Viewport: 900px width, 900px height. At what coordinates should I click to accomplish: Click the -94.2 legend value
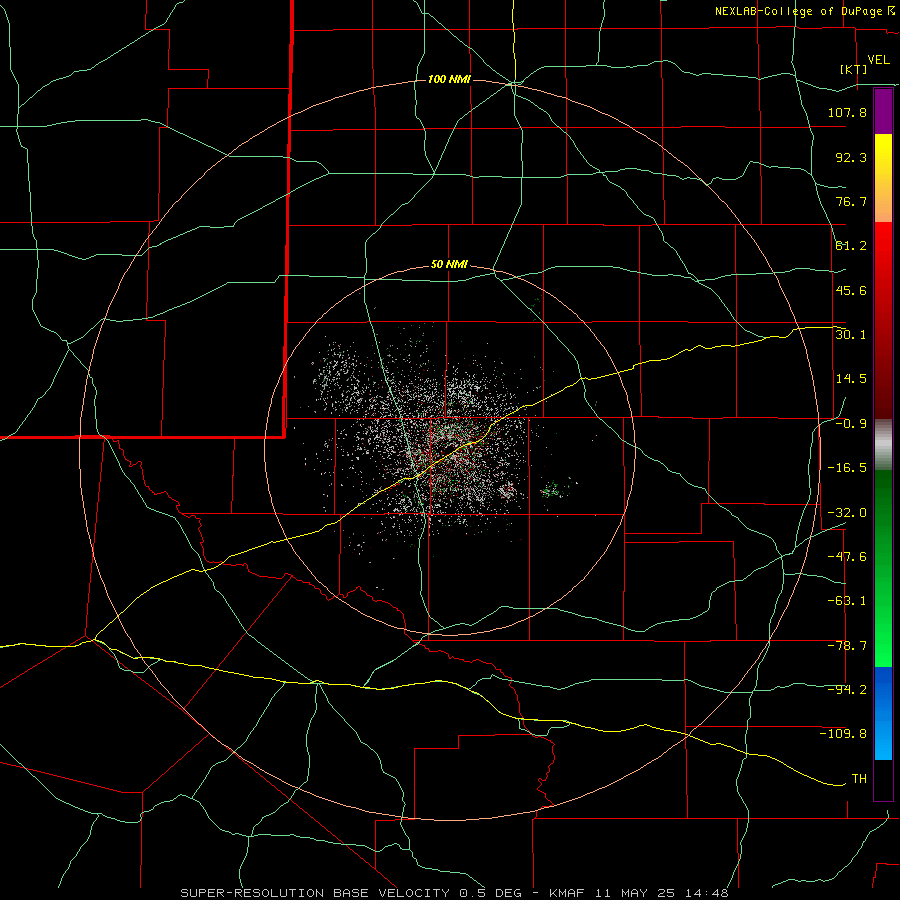tap(847, 690)
